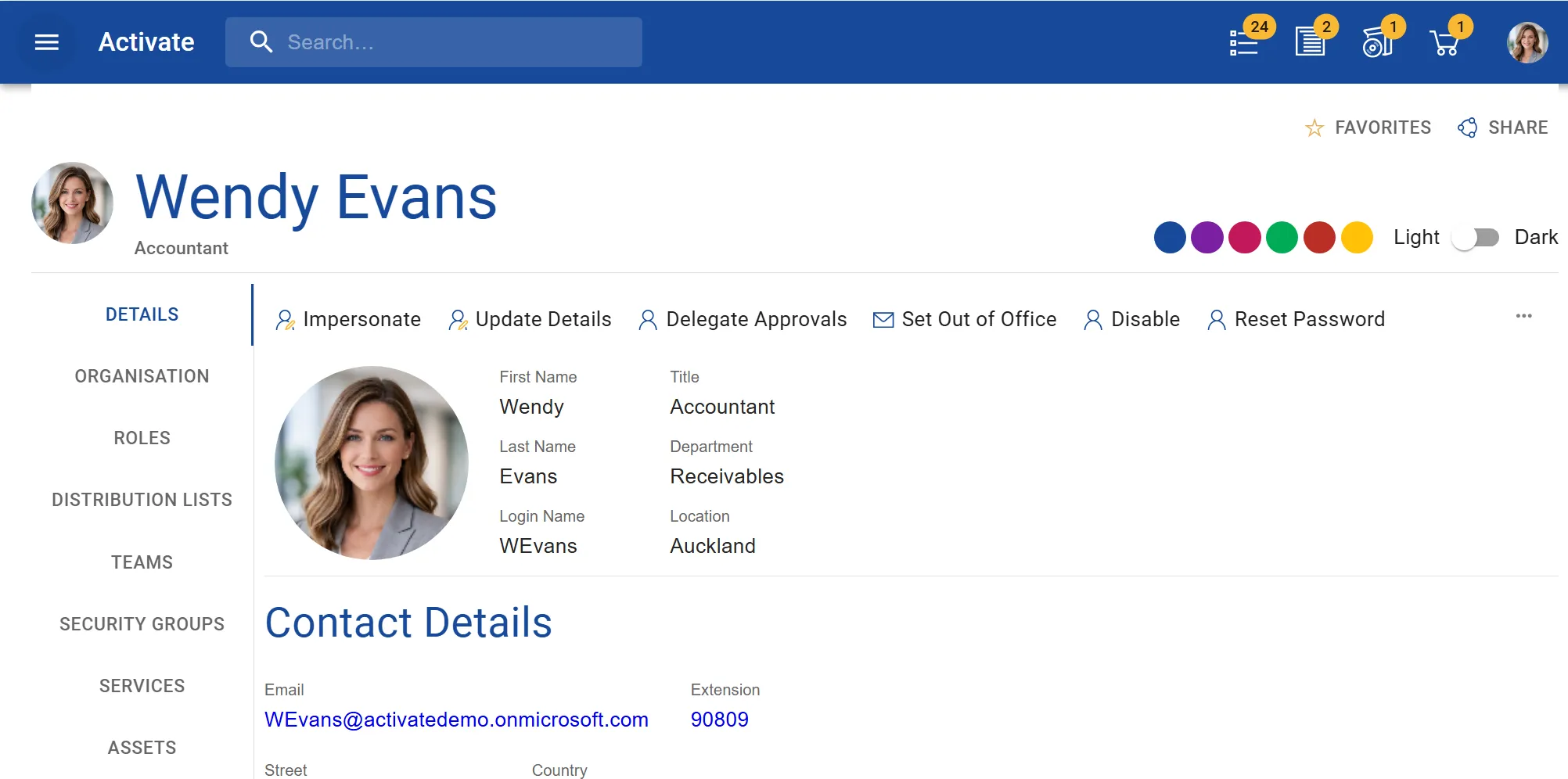The height and width of the screenshot is (779, 1568).
Task: Click Set Out of Office text
Action: [x=979, y=320]
